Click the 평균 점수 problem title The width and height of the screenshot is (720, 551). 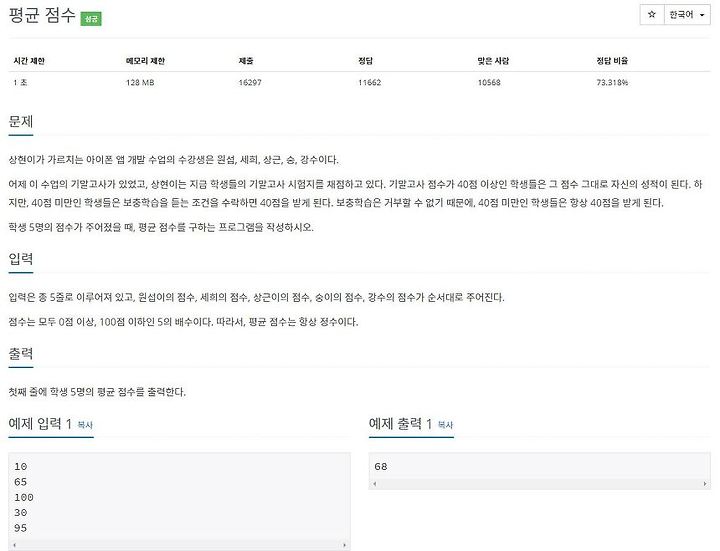click(x=42, y=15)
